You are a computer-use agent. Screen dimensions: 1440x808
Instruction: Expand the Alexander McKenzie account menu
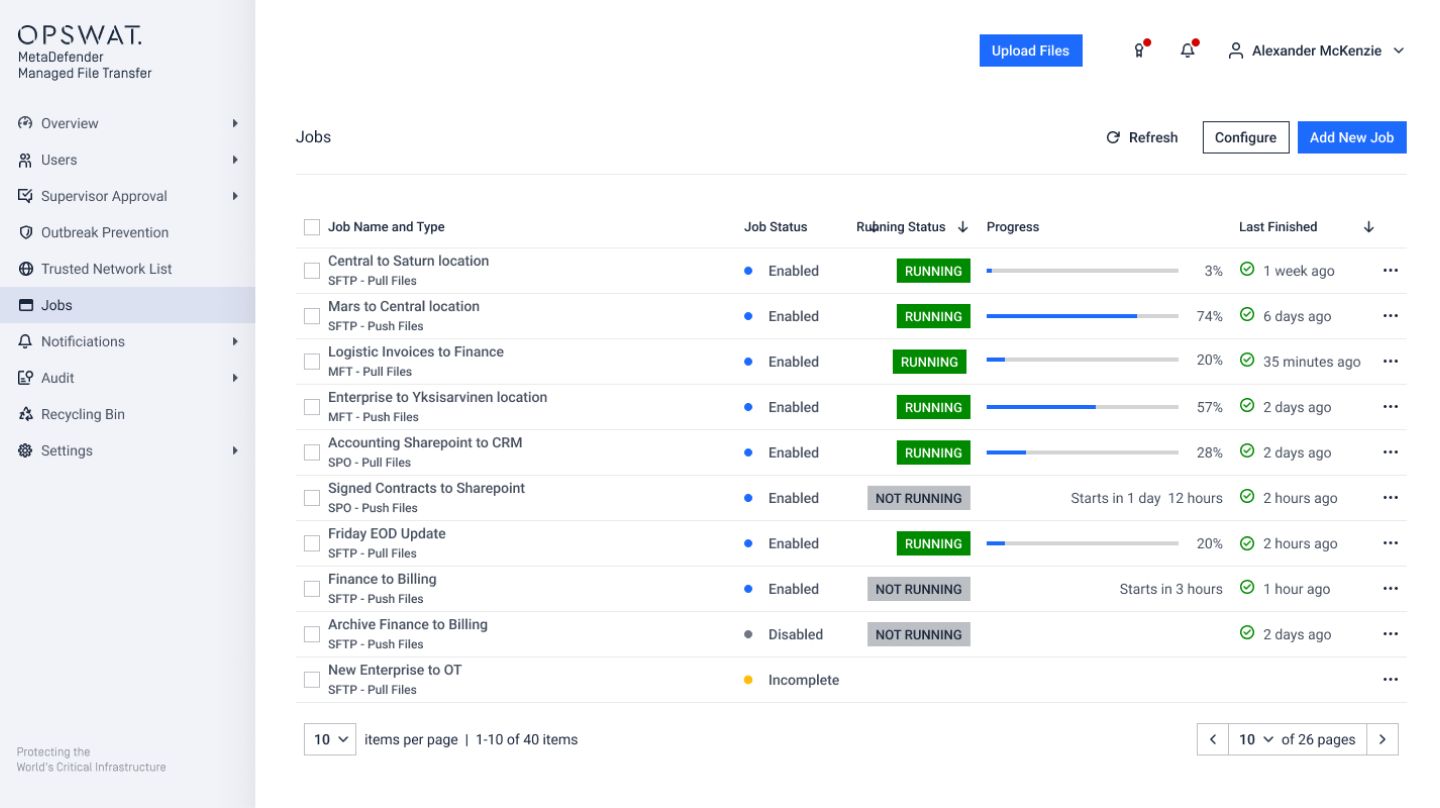pyautogui.click(x=1315, y=50)
